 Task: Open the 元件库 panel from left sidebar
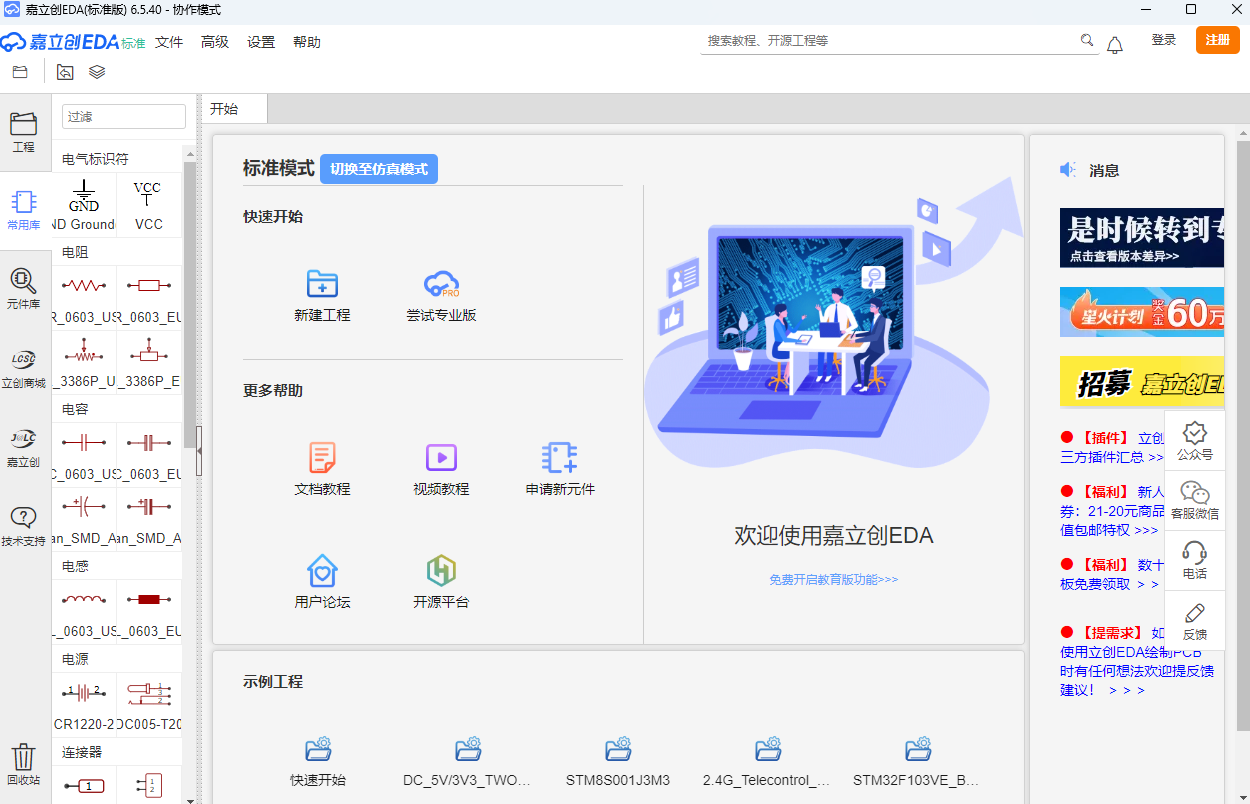click(x=24, y=288)
